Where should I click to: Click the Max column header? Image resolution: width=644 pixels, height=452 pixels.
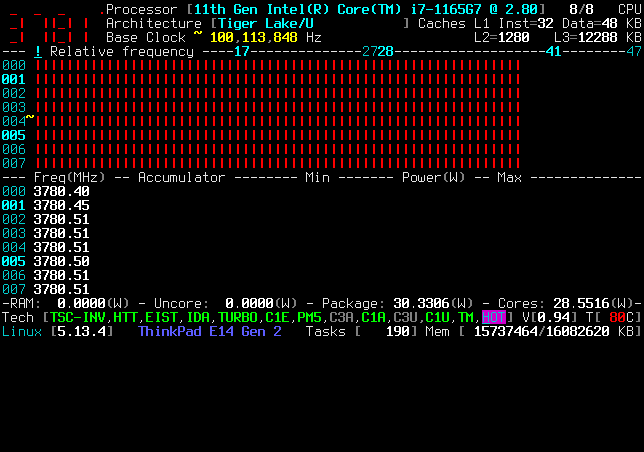tap(509, 178)
